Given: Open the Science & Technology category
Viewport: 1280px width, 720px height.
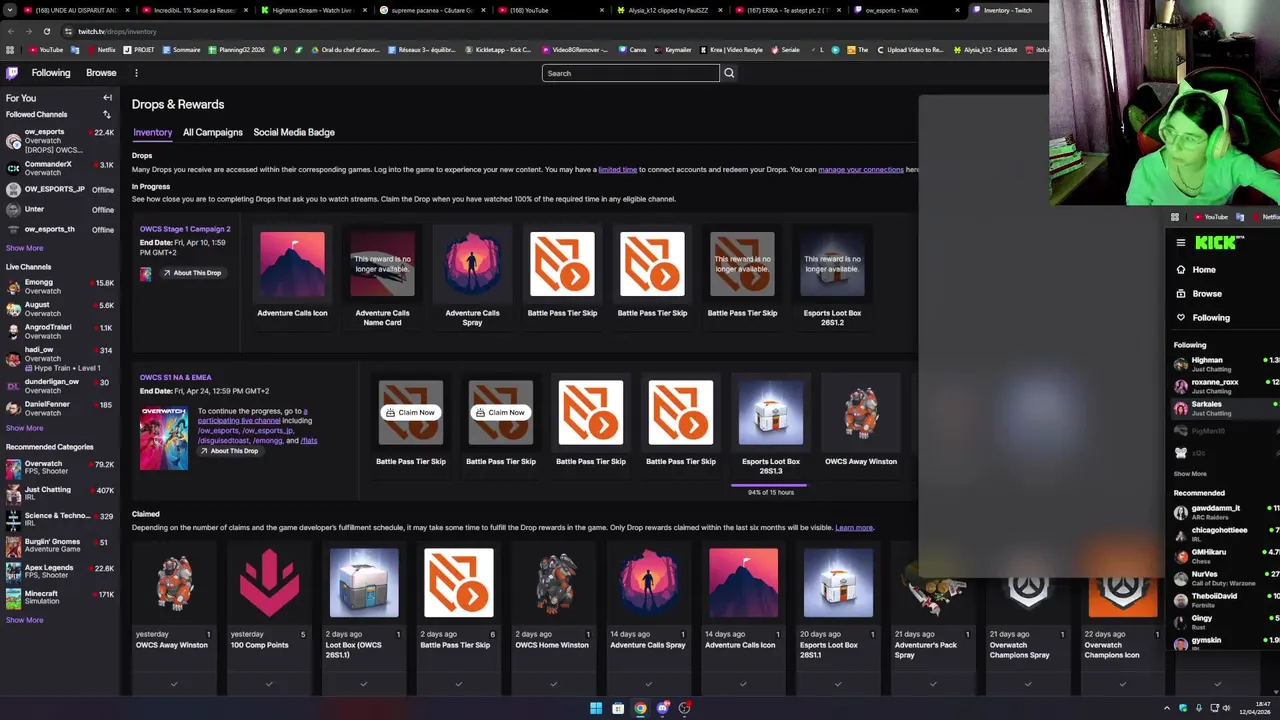Looking at the screenshot, I should coord(60,519).
